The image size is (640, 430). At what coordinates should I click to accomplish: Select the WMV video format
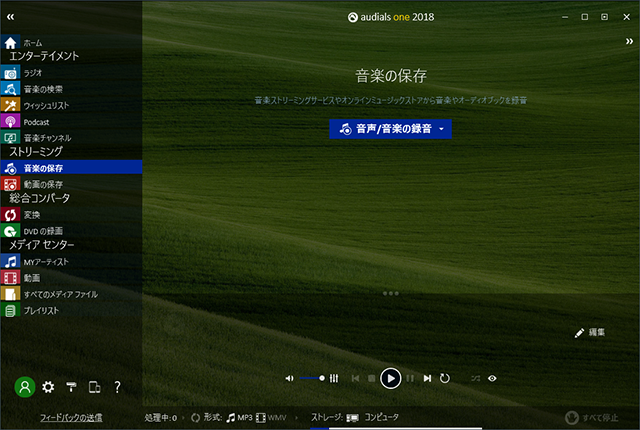click(271, 417)
